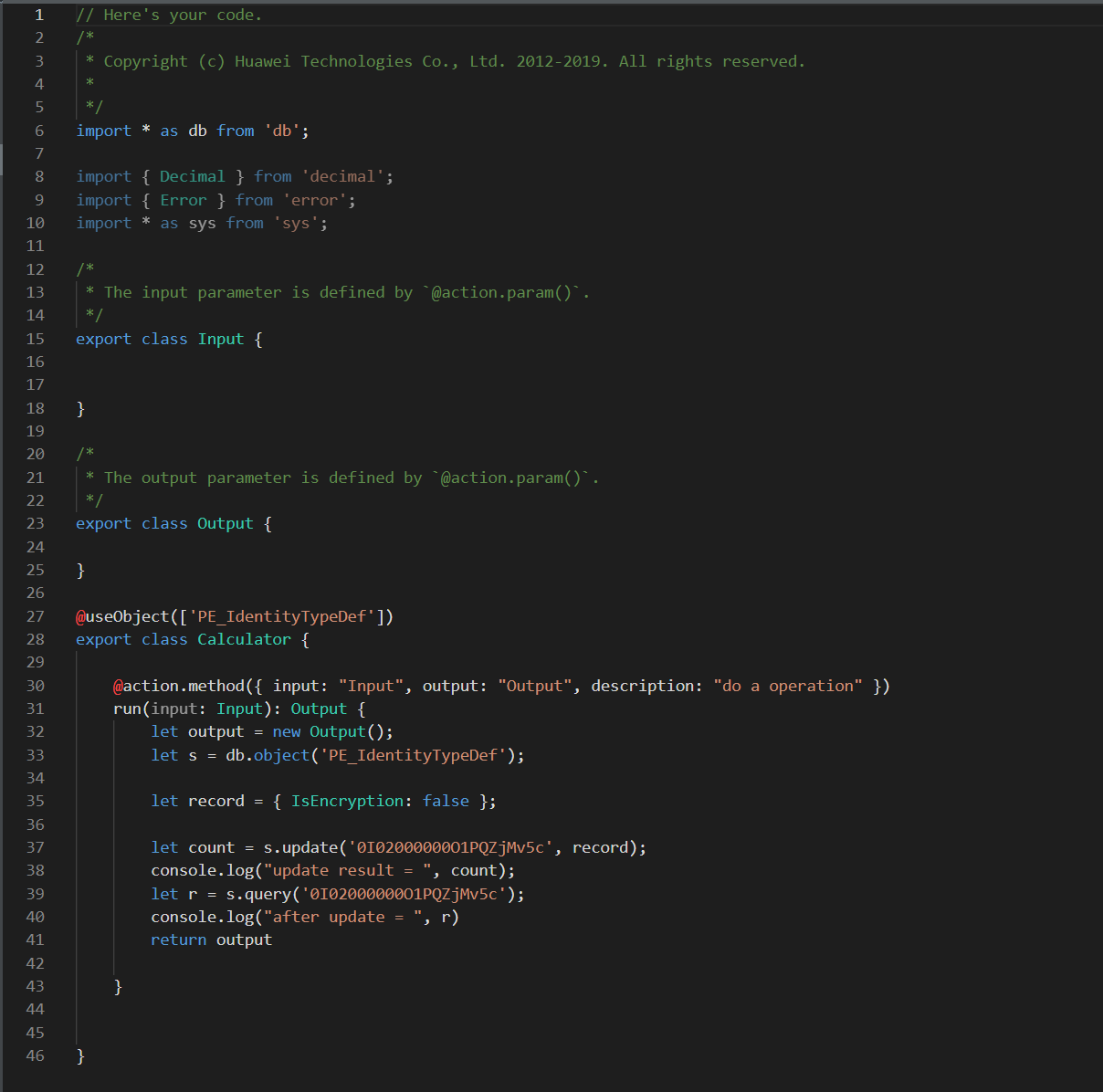This screenshot has height=1092, width=1103.
Task: Click 'PE_IdentityTypeDef' string inside useObject on line 27
Action: pyautogui.click(x=282, y=616)
